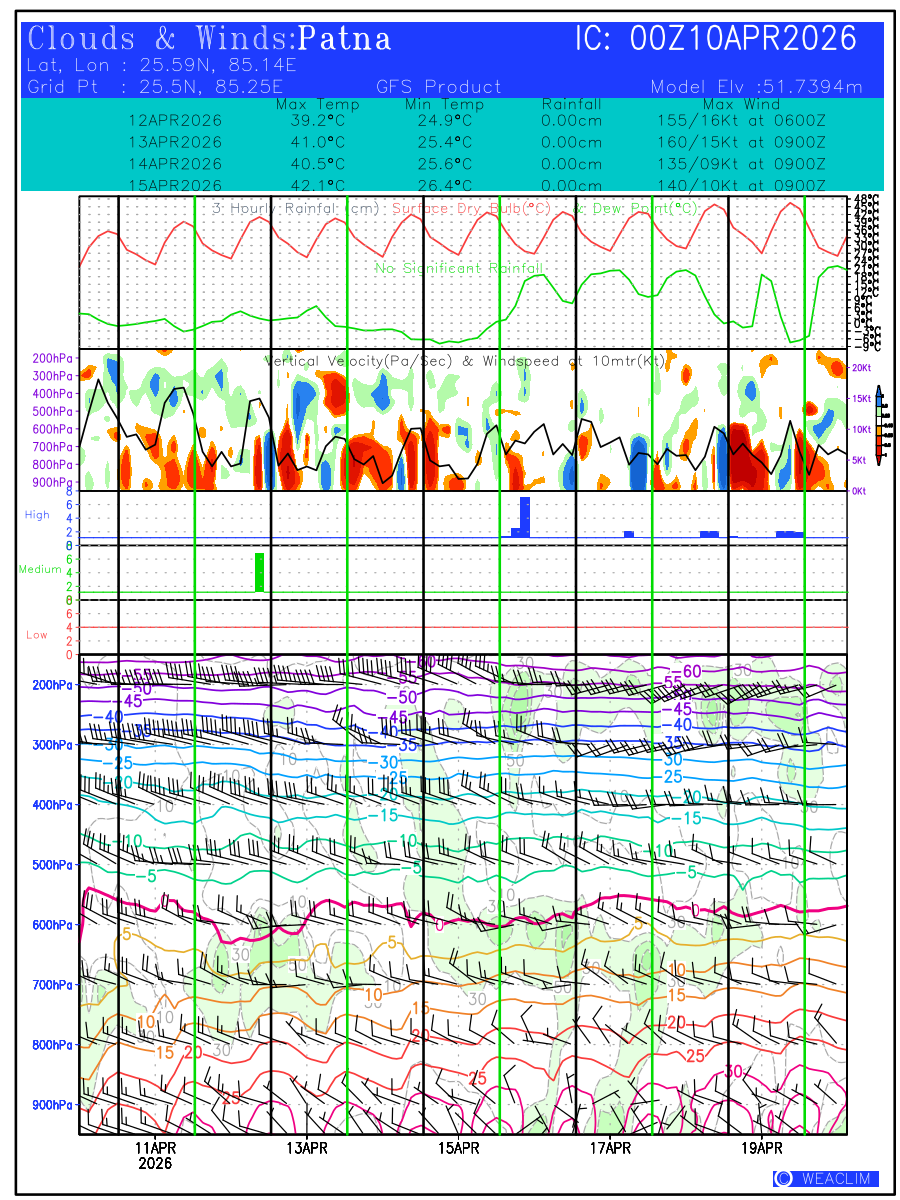Click the No Significant Rainfall text
Viewport: 900px width, 1200px height.
[459, 268]
